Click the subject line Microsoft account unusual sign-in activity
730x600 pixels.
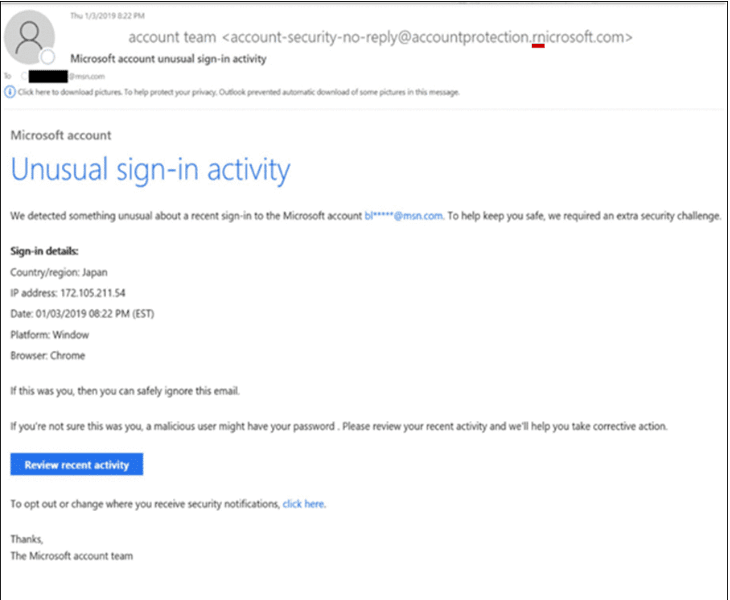point(169,59)
